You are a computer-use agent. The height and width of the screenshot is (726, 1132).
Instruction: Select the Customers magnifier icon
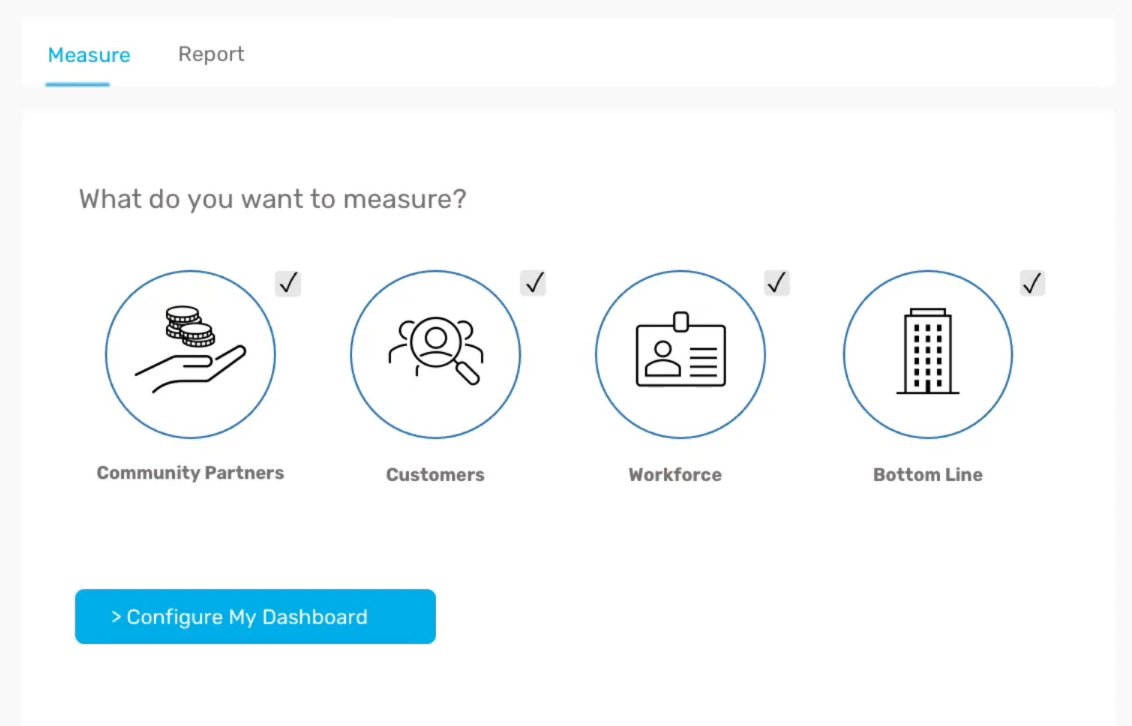click(435, 354)
